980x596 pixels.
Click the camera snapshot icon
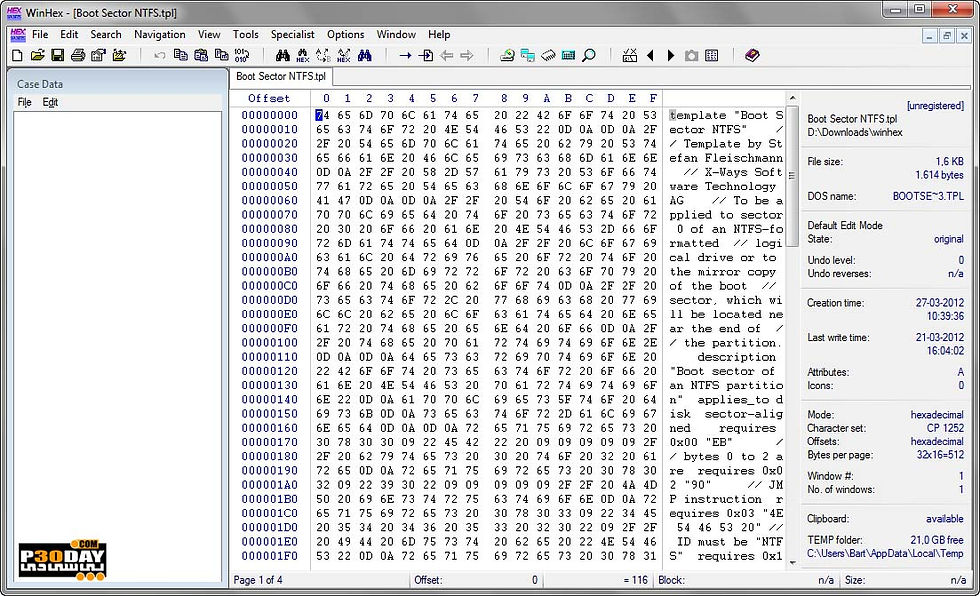[x=691, y=56]
